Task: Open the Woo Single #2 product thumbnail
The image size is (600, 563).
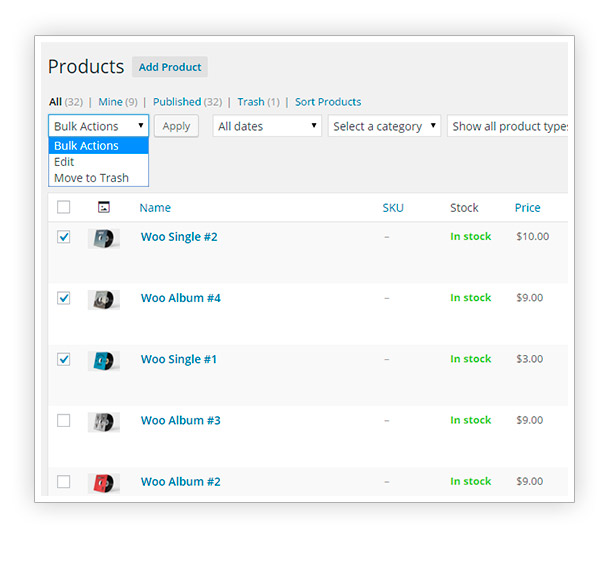Action: 104,238
